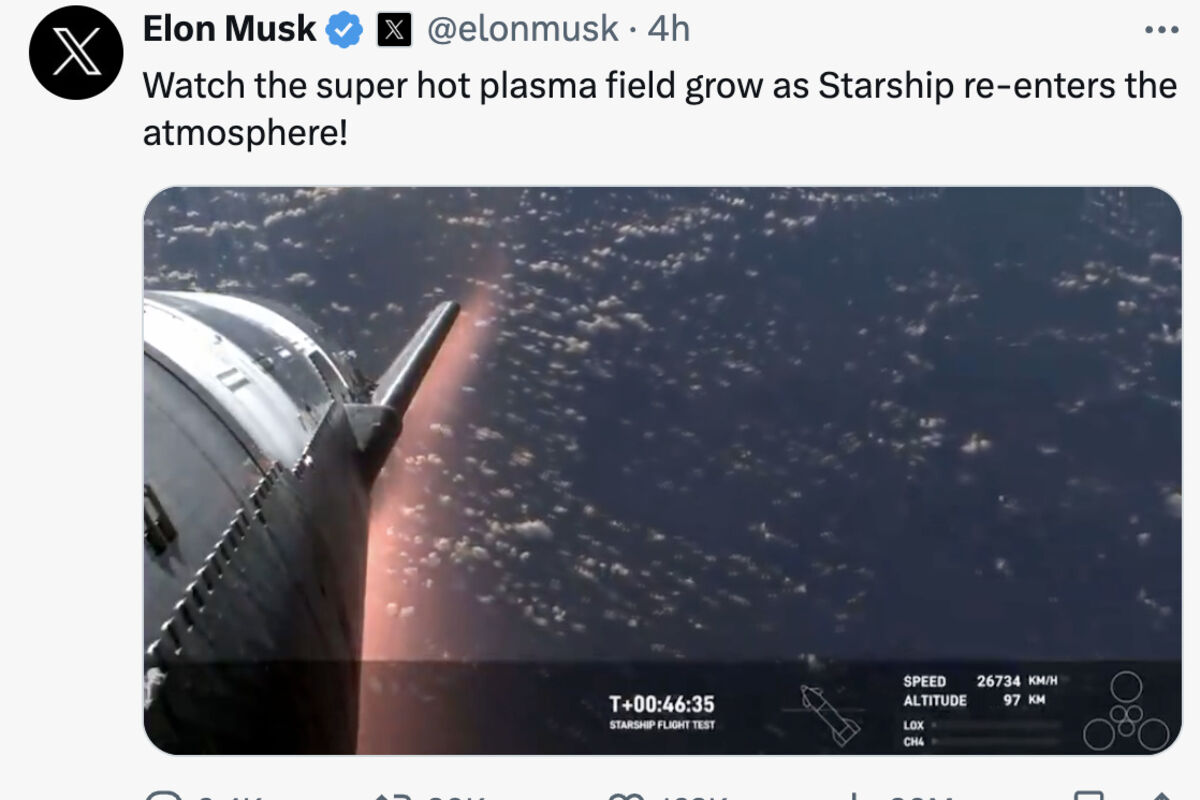Open the X profile avatar
The image size is (1200, 800).
pyautogui.click(x=76, y=51)
